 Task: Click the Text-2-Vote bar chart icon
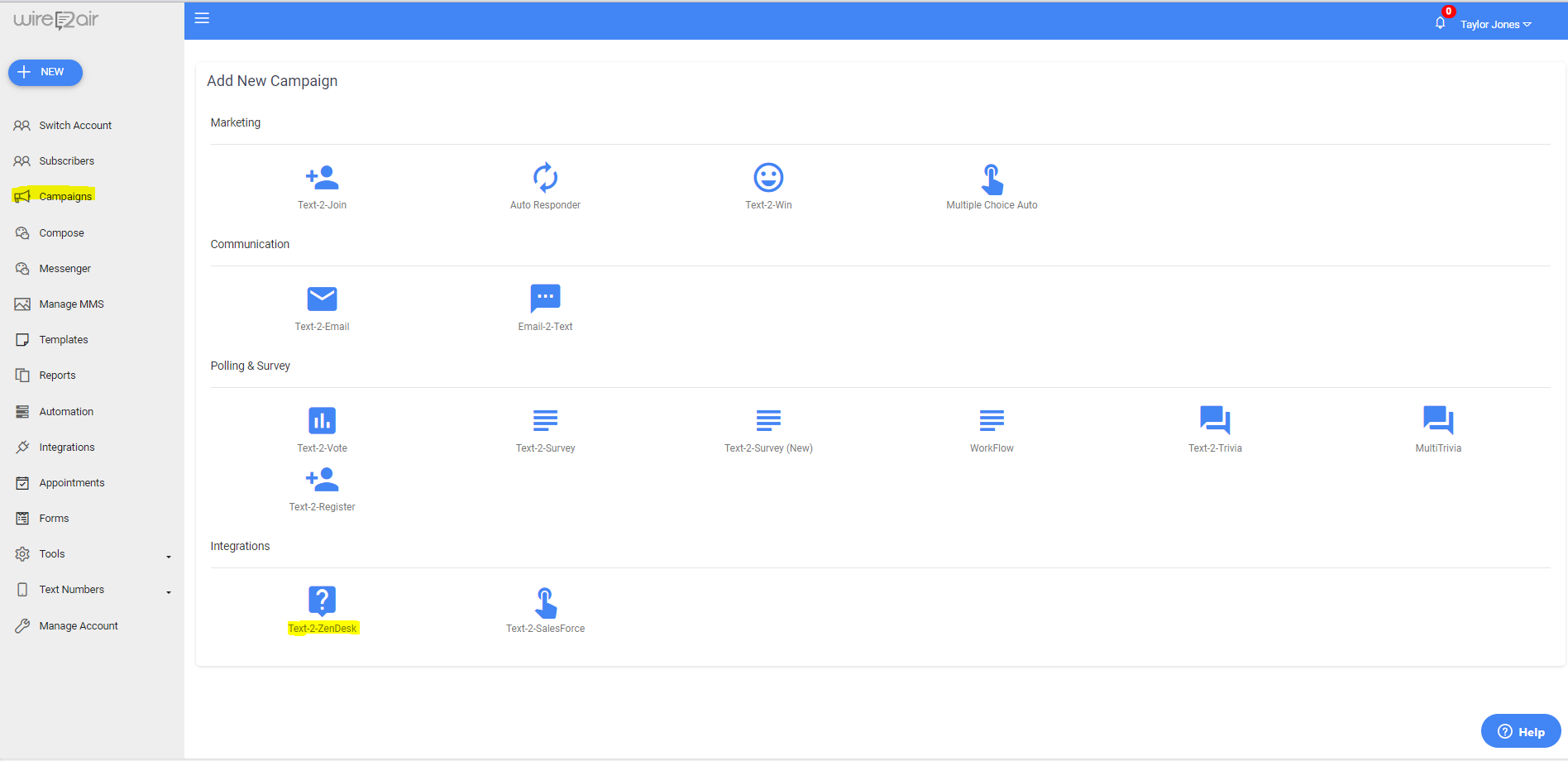point(322,420)
